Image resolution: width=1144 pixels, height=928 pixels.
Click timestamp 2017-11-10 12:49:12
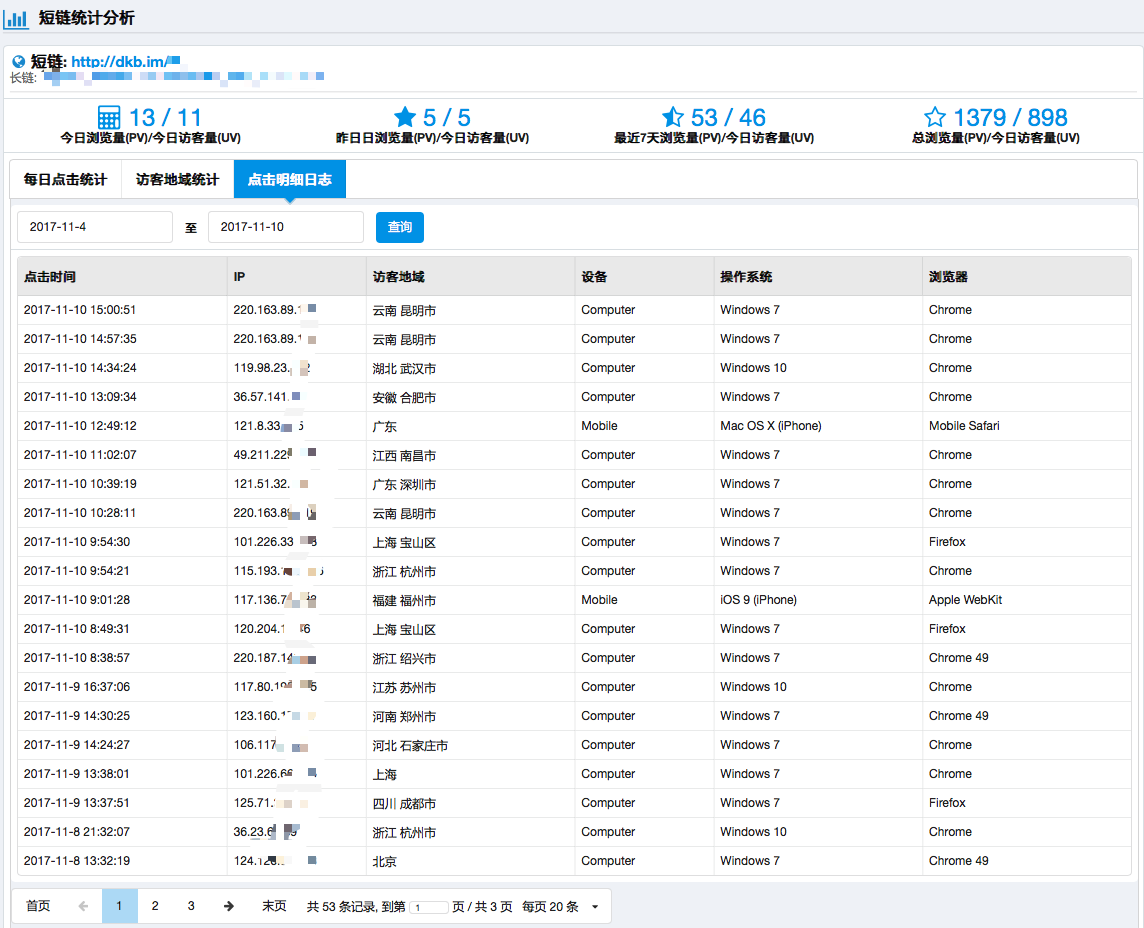80,426
